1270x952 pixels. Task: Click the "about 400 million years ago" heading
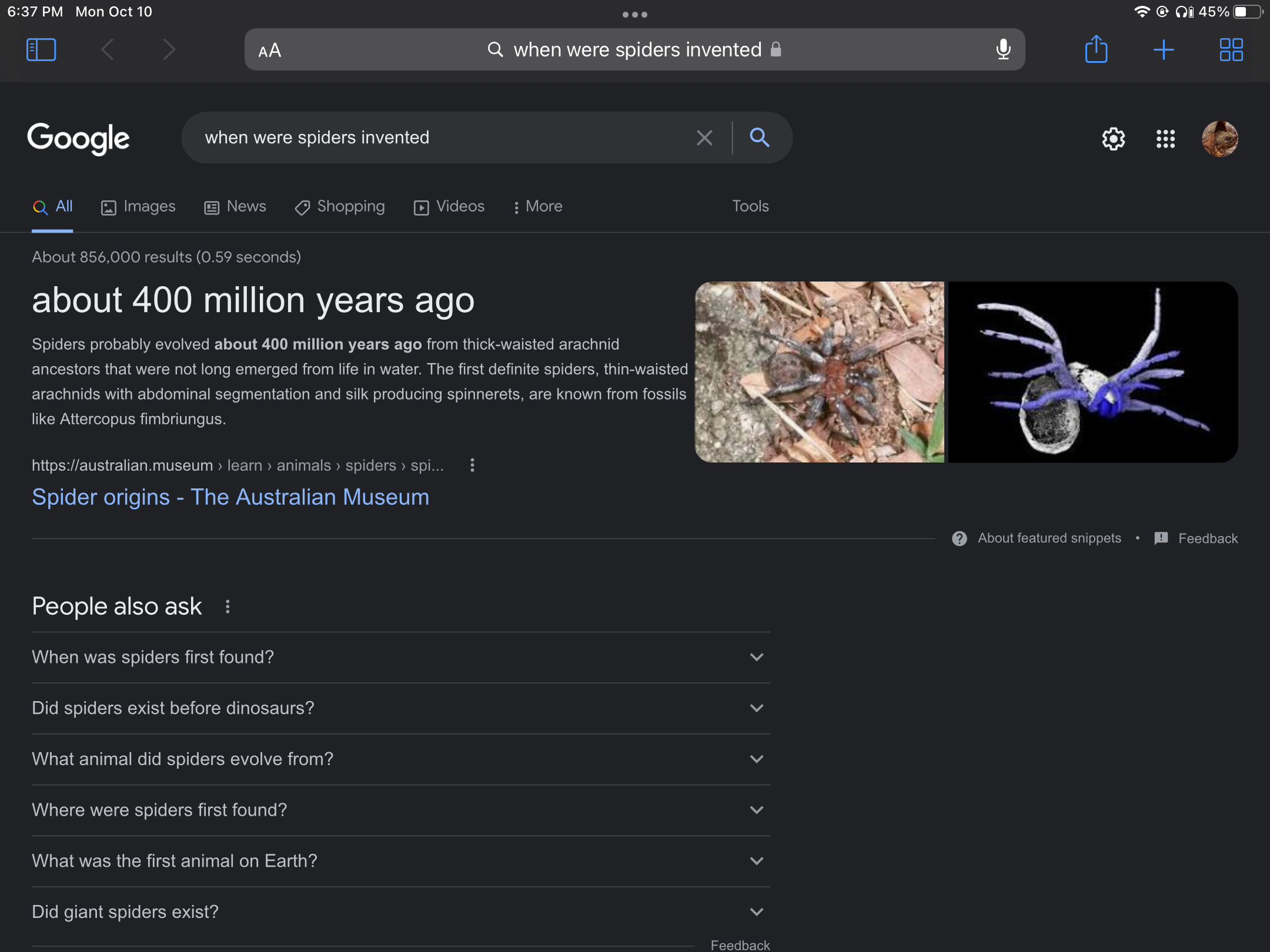[253, 300]
